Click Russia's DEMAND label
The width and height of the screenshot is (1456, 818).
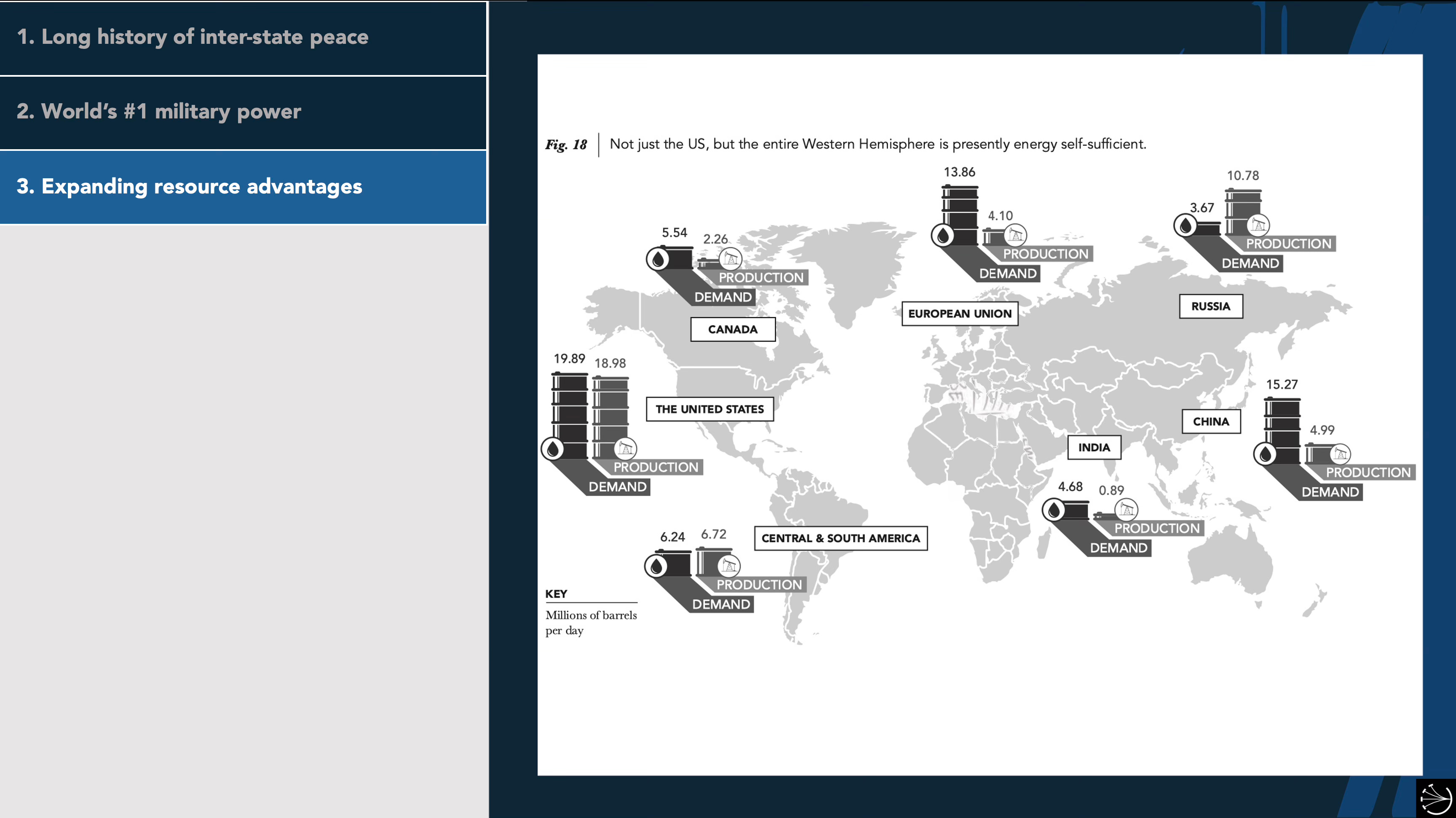(x=1250, y=263)
